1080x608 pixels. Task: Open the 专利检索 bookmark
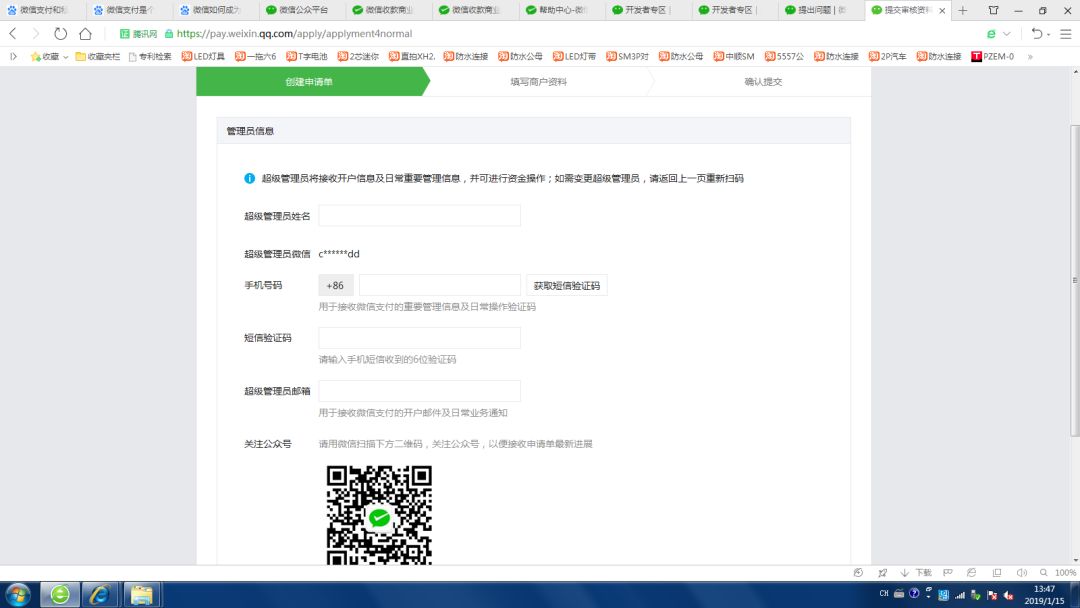(x=149, y=56)
